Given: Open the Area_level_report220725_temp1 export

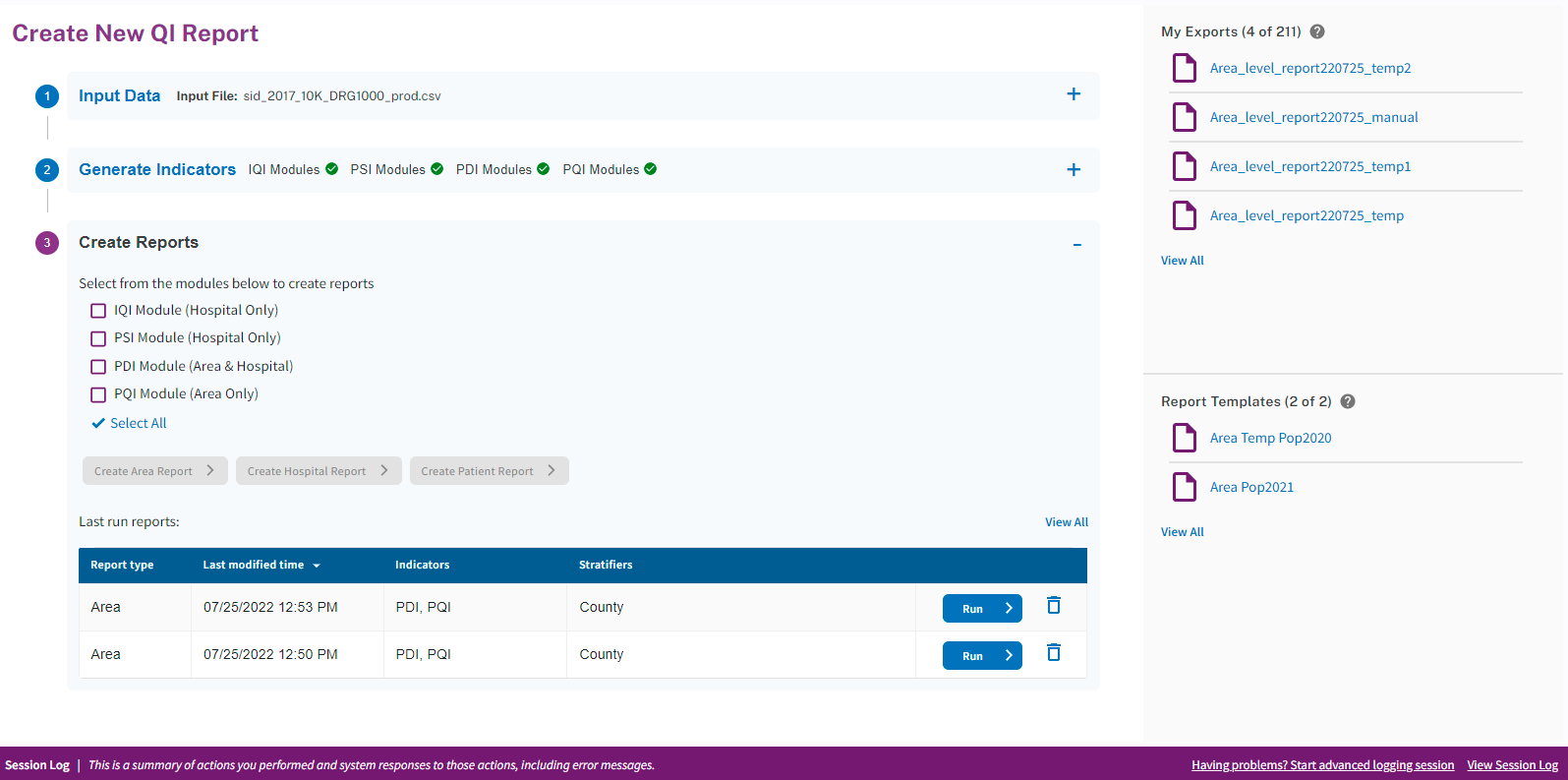Looking at the screenshot, I should coord(1309,166).
